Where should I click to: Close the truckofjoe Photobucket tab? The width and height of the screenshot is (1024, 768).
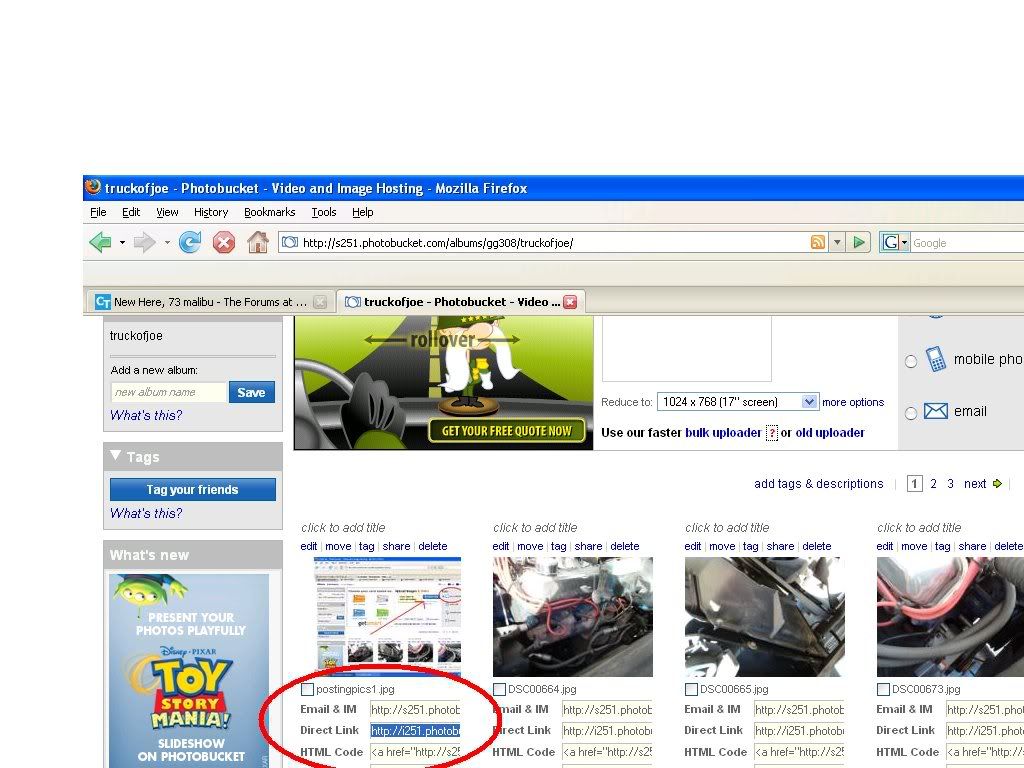click(x=570, y=302)
